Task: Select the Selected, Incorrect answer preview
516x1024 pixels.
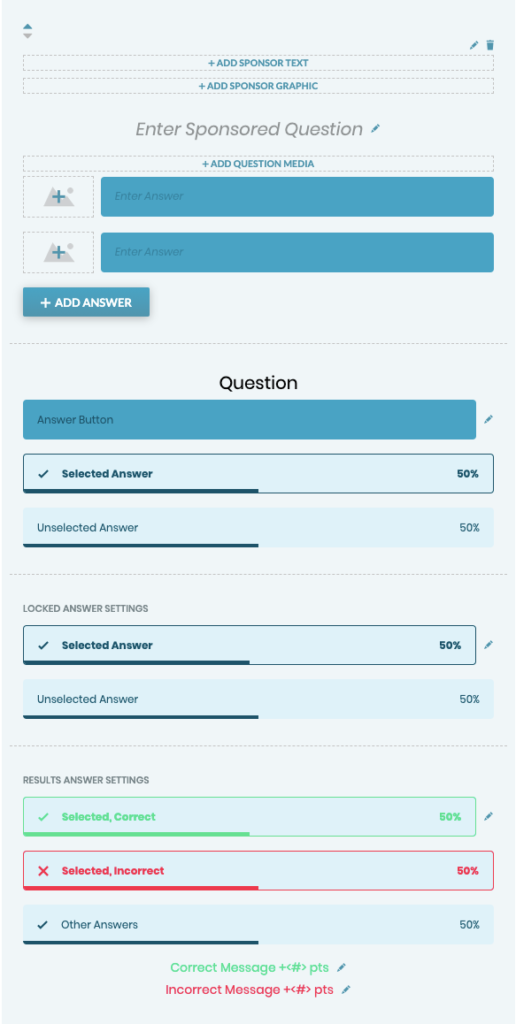Action: click(258, 871)
